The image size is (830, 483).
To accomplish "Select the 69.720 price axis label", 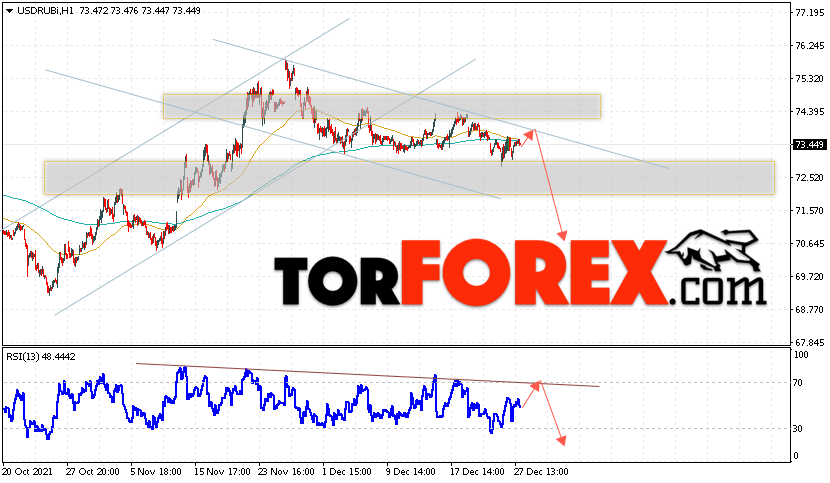I will pos(810,276).
